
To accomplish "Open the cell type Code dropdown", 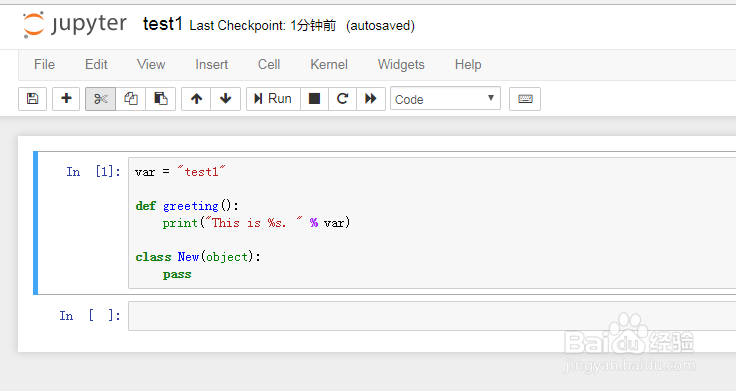I will (x=445, y=99).
